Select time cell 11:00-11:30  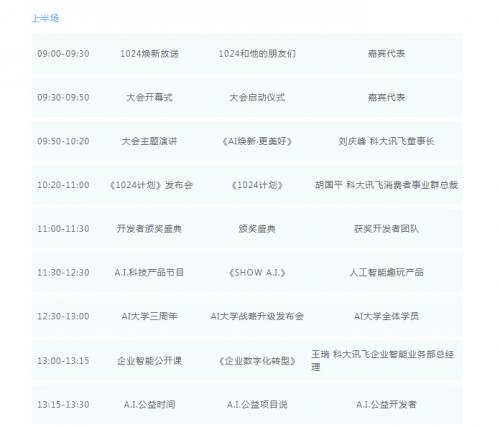tap(63, 229)
